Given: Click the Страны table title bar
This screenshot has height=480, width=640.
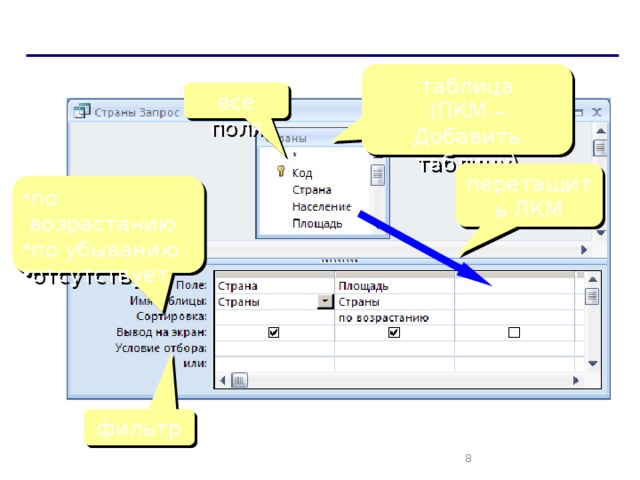Looking at the screenshot, I should [x=322, y=139].
